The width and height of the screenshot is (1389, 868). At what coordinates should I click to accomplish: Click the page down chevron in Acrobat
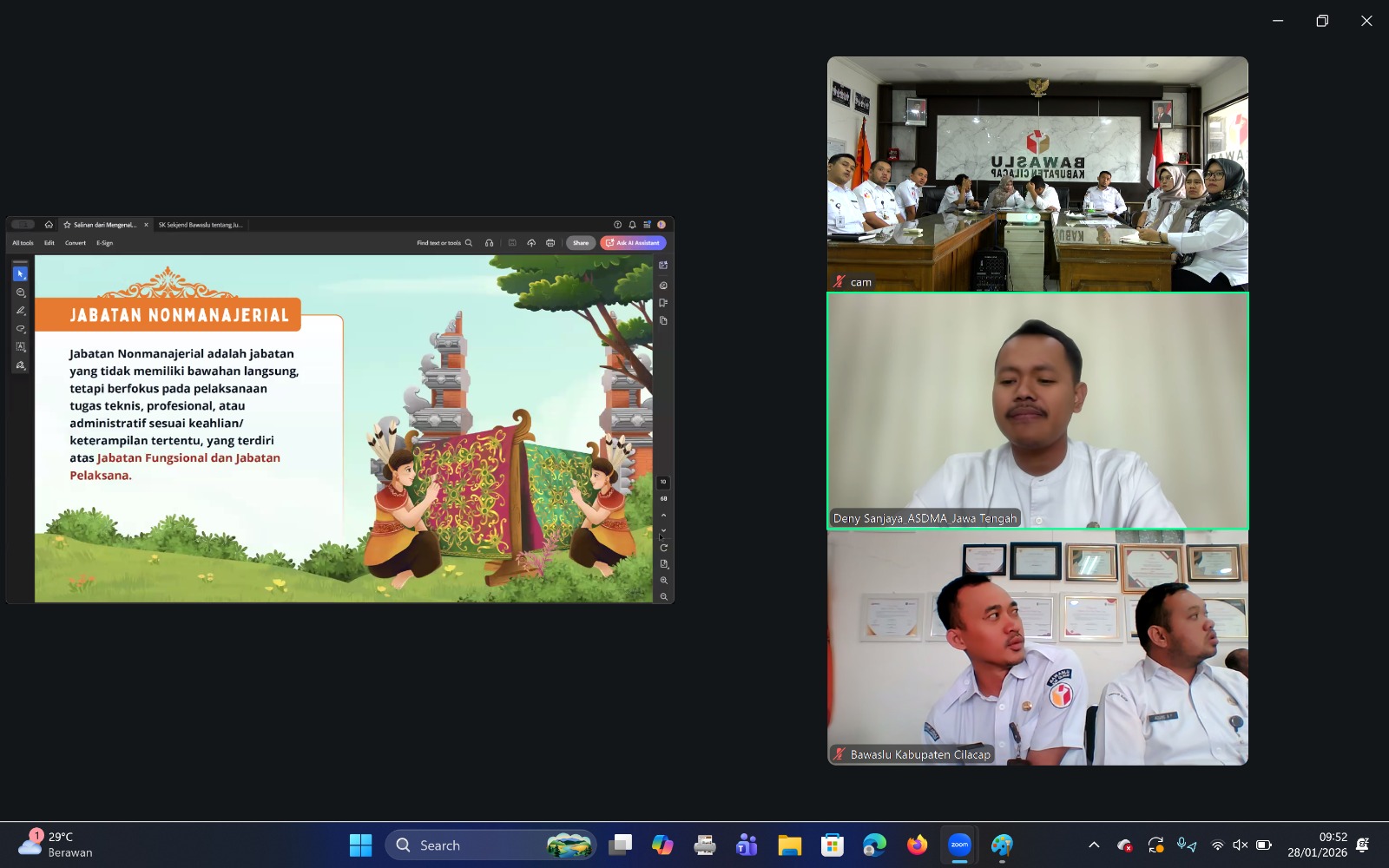pos(663,530)
